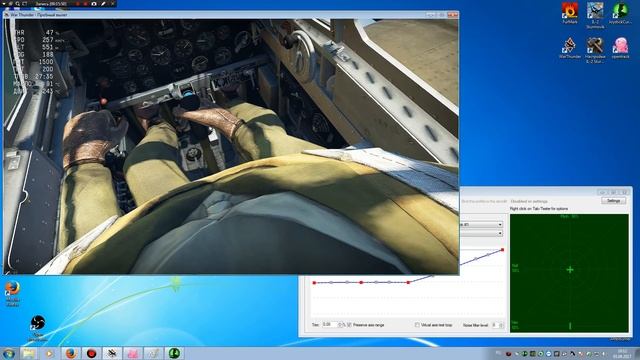The height and width of the screenshot is (360, 640).
Task: Switch to the green JoystickCurves taskbar icon
Action: click(174, 353)
